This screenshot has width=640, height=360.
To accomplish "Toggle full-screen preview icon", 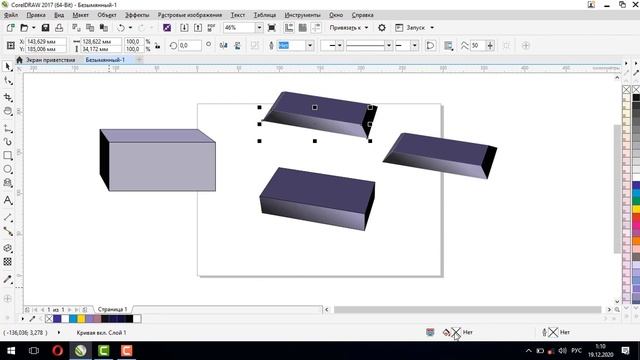I will pos(271,28).
